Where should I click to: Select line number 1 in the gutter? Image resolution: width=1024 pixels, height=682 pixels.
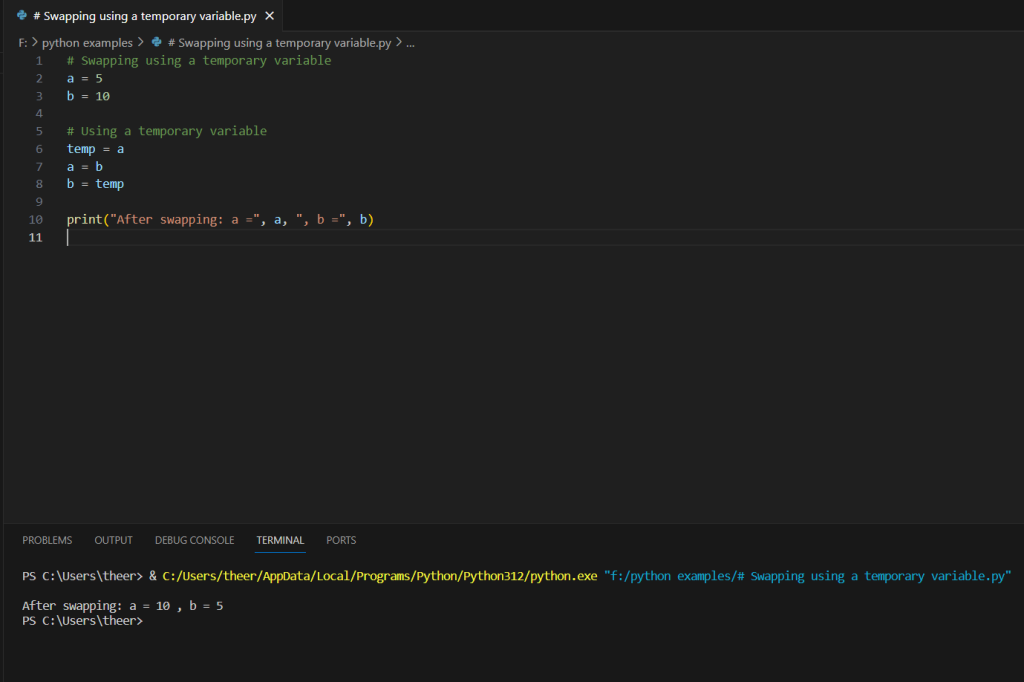39,61
